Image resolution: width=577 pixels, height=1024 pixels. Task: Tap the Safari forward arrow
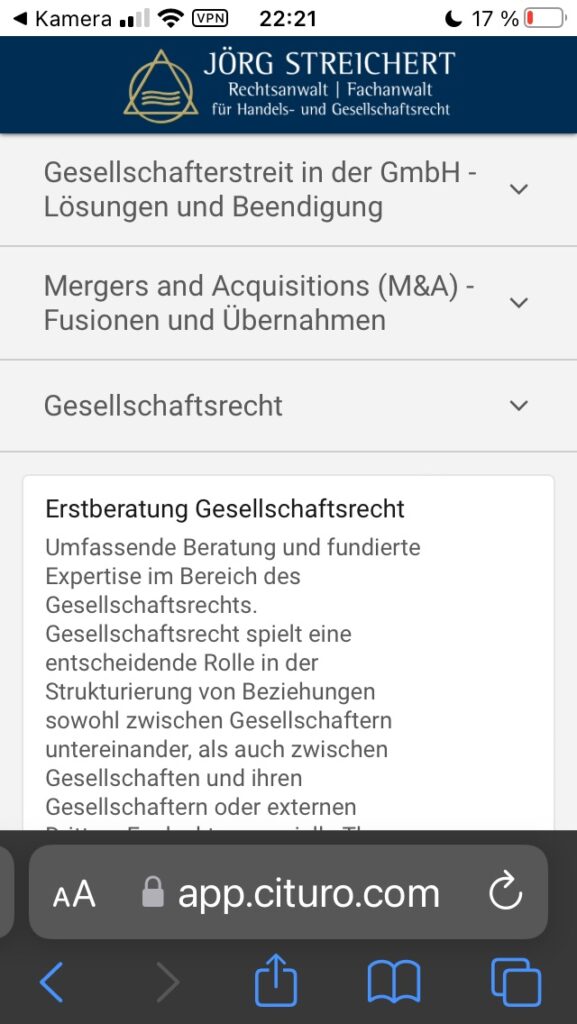pos(168,982)
